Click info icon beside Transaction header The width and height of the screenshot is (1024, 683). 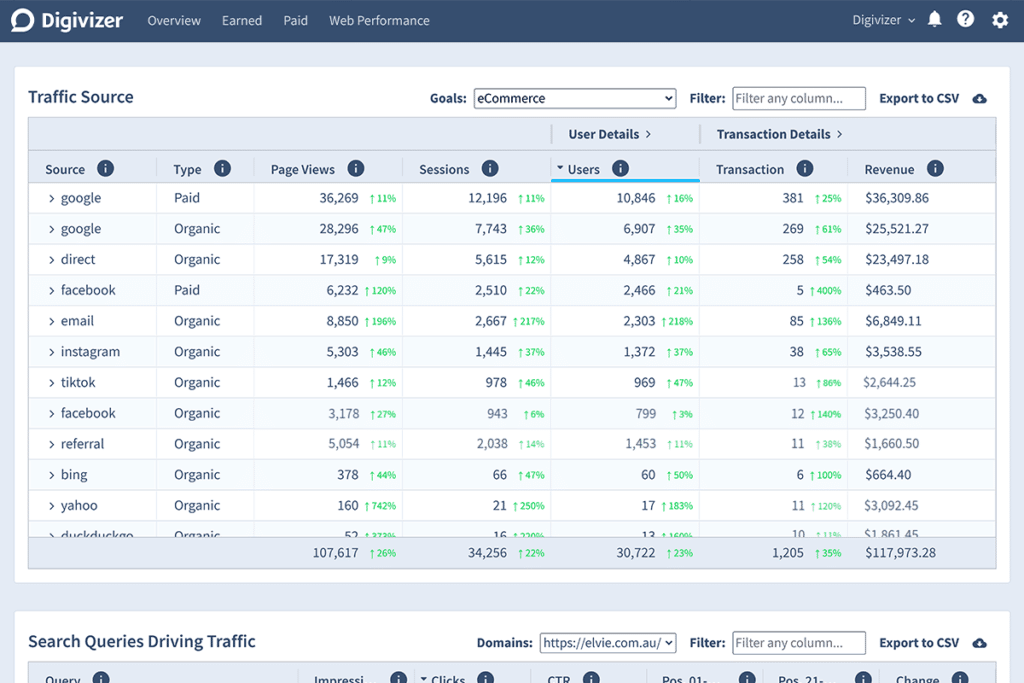coord(805,169)
